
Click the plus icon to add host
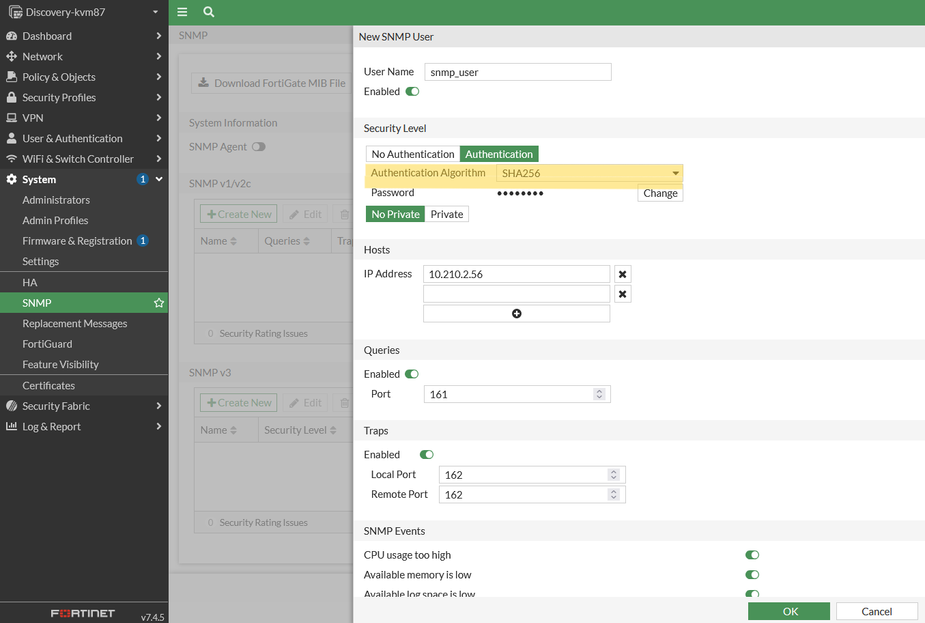coord(516,314)
